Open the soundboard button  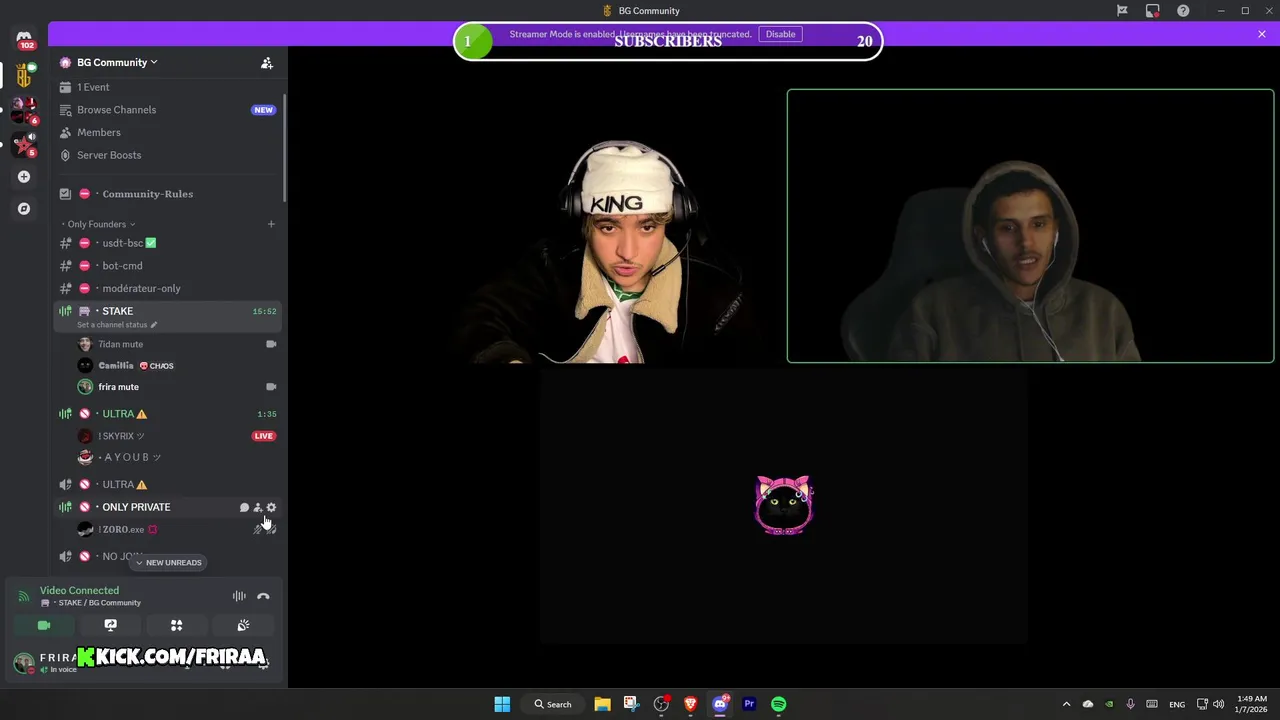(243, 625)
